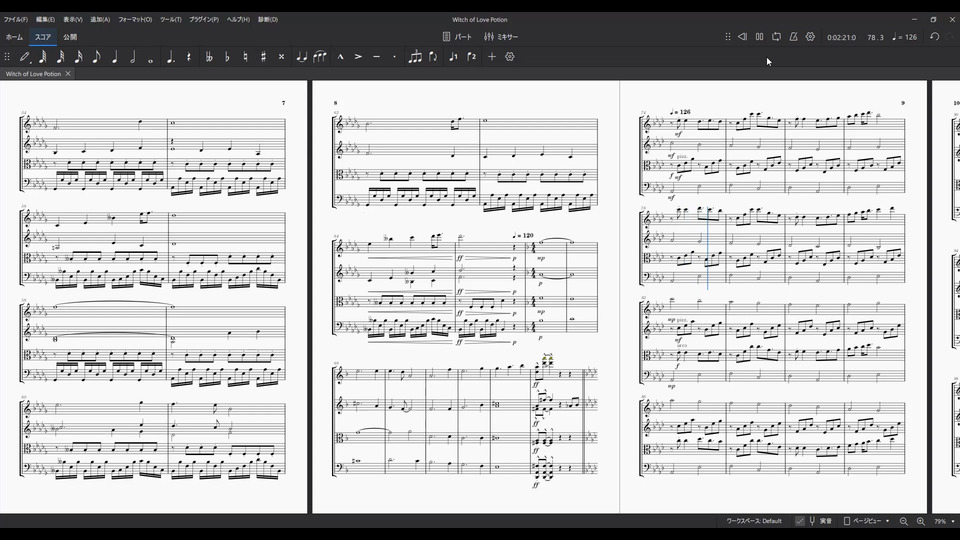Select eighth note duration
Screen dimensions: 960x540
coord(96,57)
